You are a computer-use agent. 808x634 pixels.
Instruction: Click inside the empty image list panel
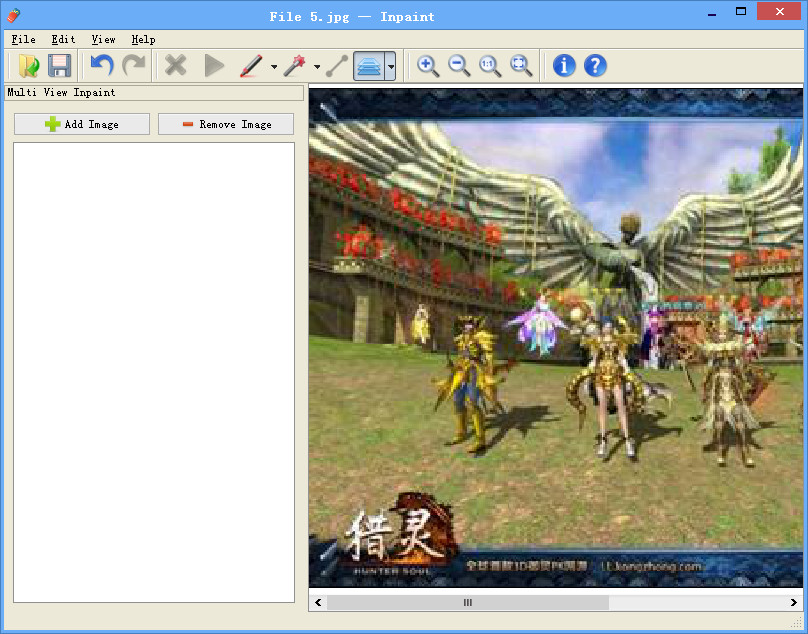154,372
